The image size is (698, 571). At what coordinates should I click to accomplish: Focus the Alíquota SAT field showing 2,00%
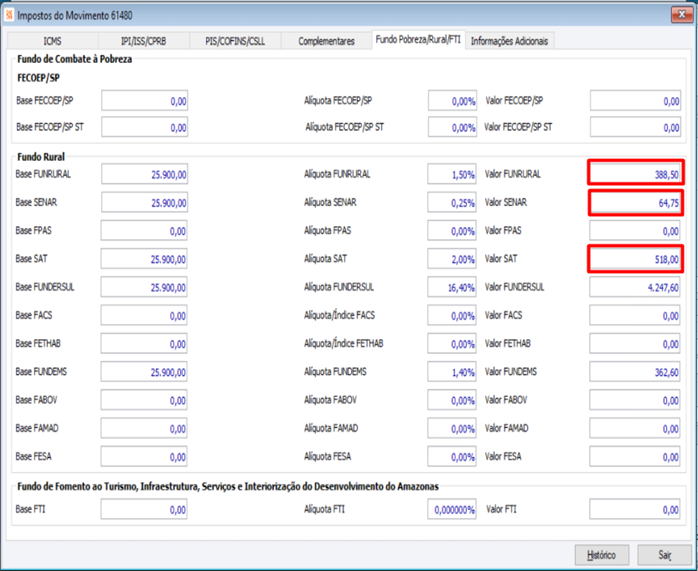pyautogui.click(x=452, y=259)
